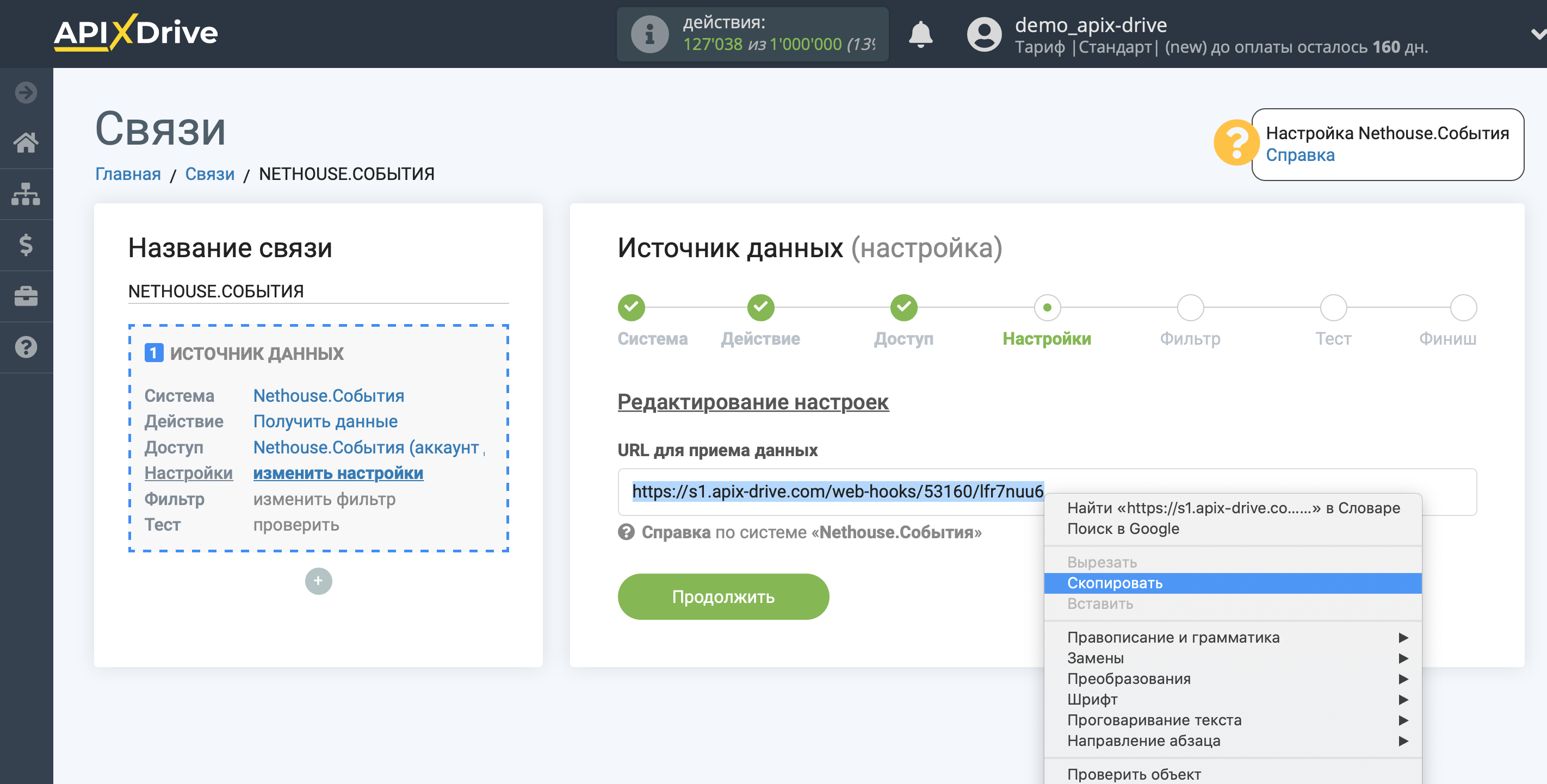This screenshot has height=784, width=1547.
Task: Expand Преобразования submenu
Action: tap(1233, 679)
